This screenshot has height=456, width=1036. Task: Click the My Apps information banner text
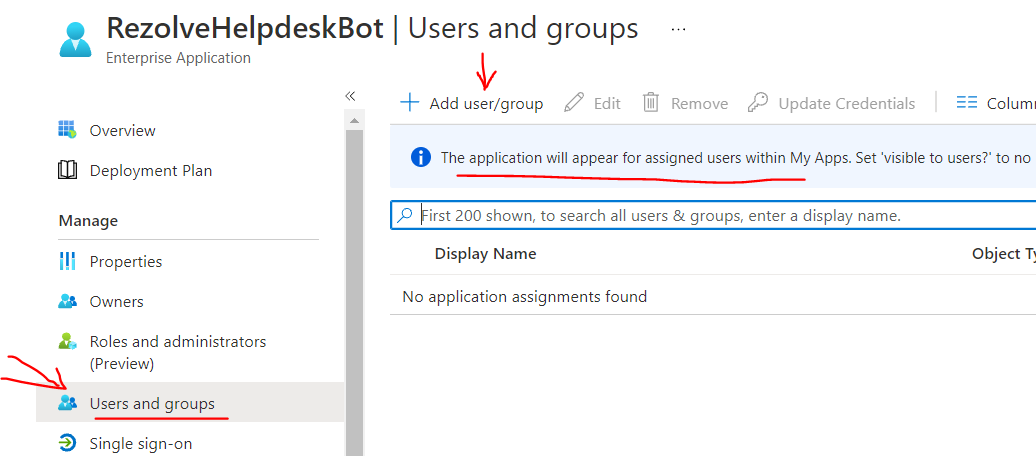click(x=738, y=158)
